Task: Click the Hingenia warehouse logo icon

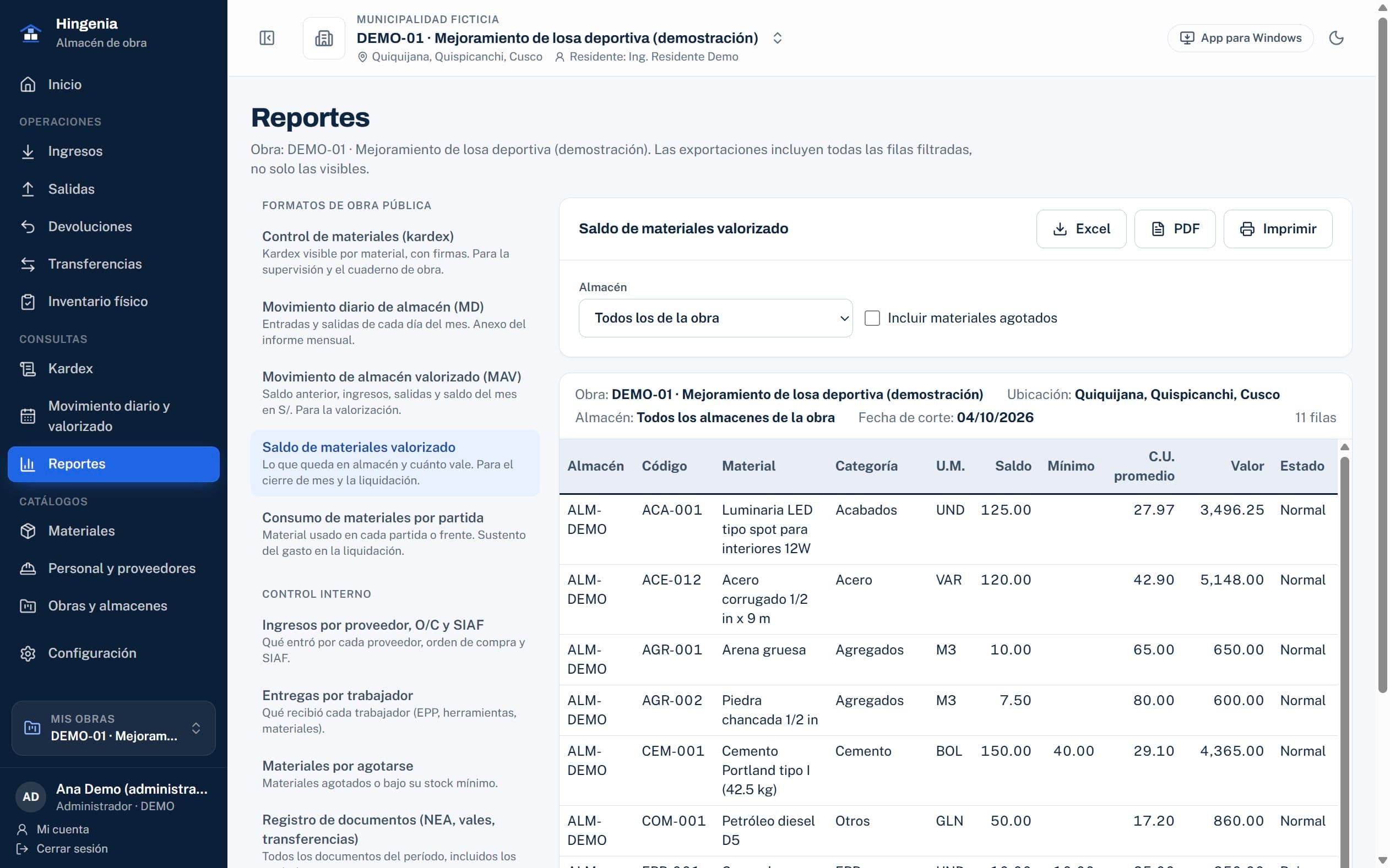Action: [30, 33]
